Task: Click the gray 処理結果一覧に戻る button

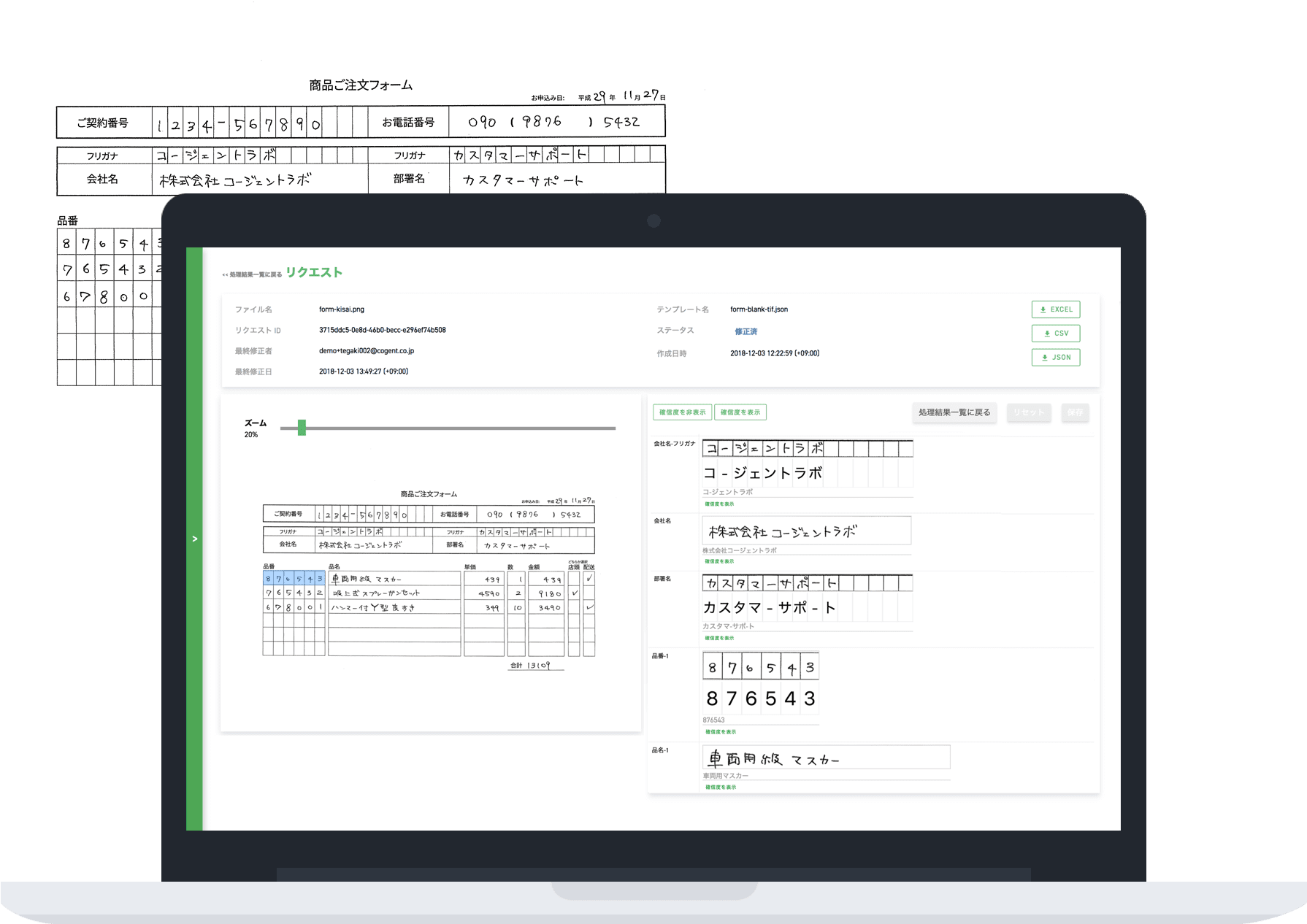Action: pyautogui.click(x=954, y=412)
